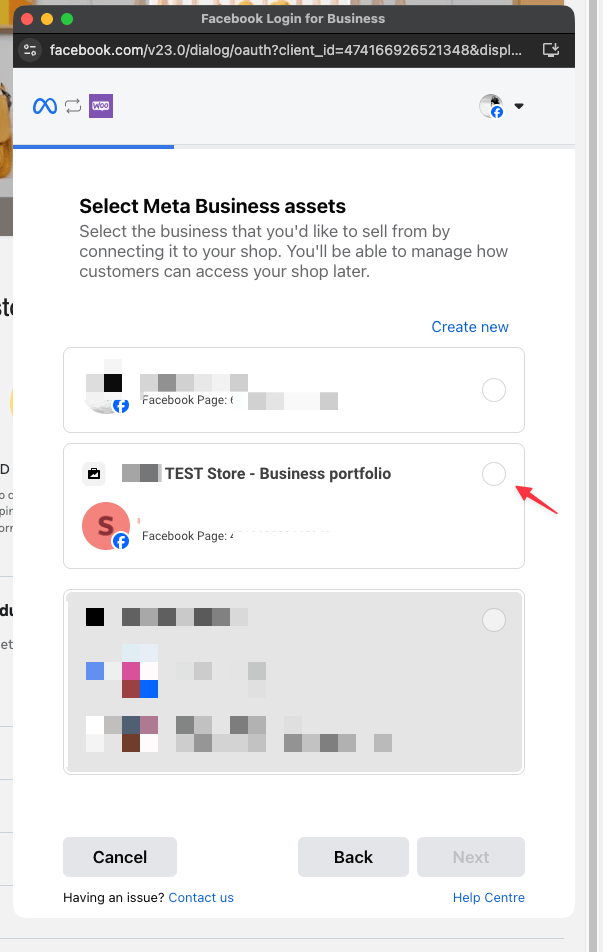Click the Next button

(471, 857)
